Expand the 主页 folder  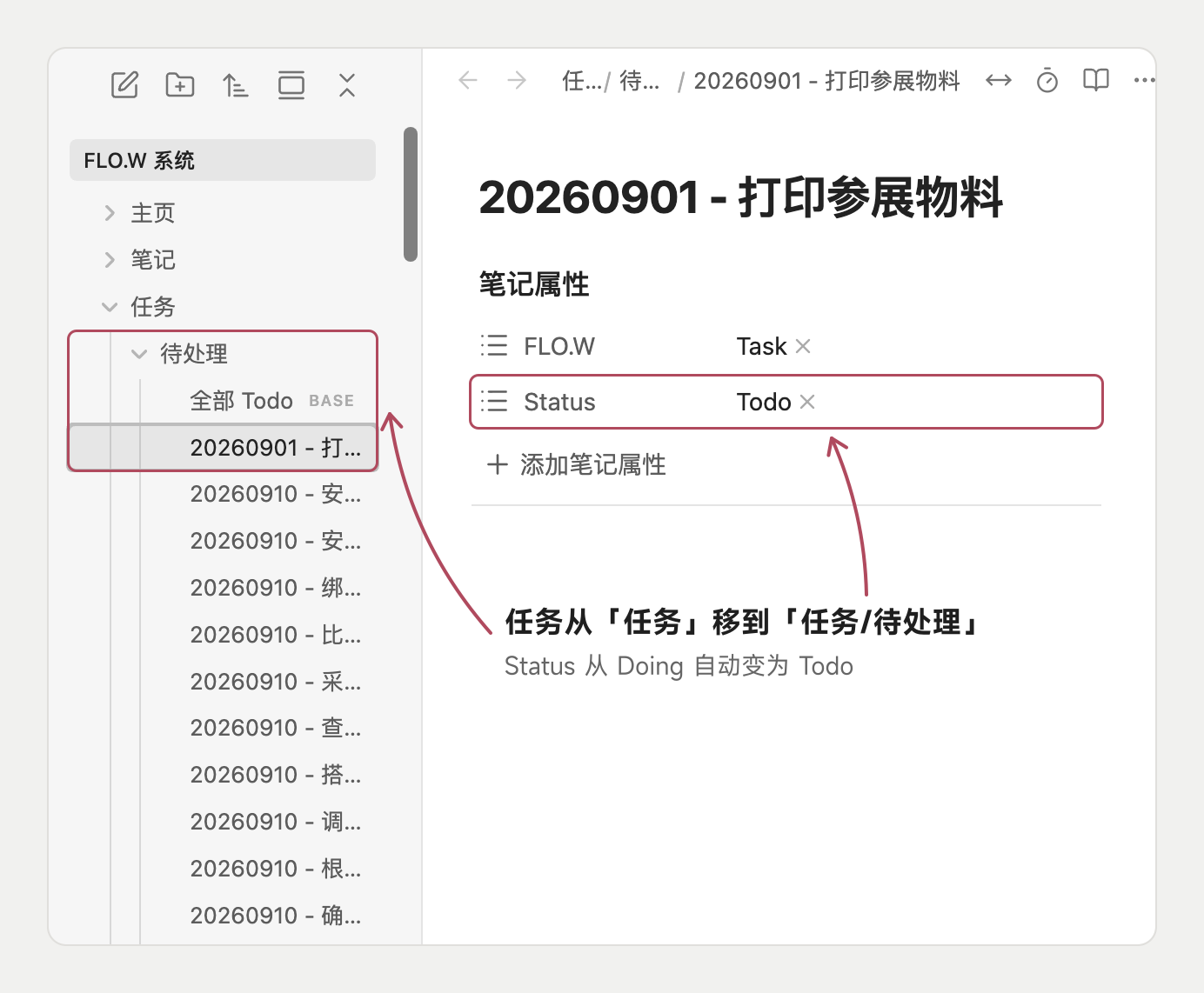tap(110, 213)
